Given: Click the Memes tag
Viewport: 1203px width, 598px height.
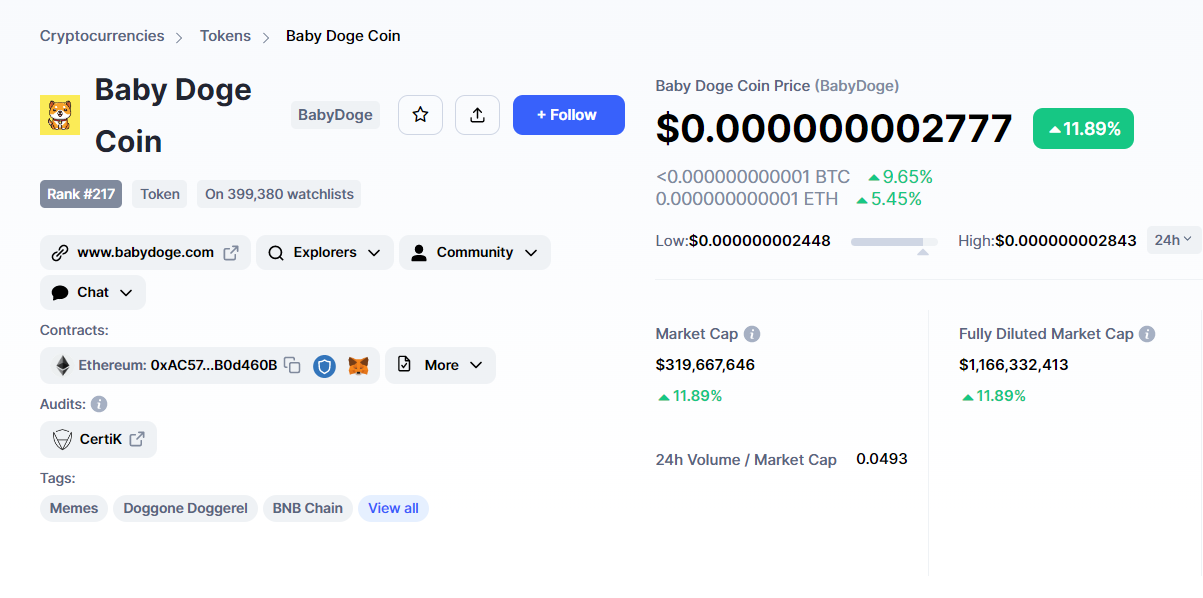Looking at the screenshot, I should point(74,508).
